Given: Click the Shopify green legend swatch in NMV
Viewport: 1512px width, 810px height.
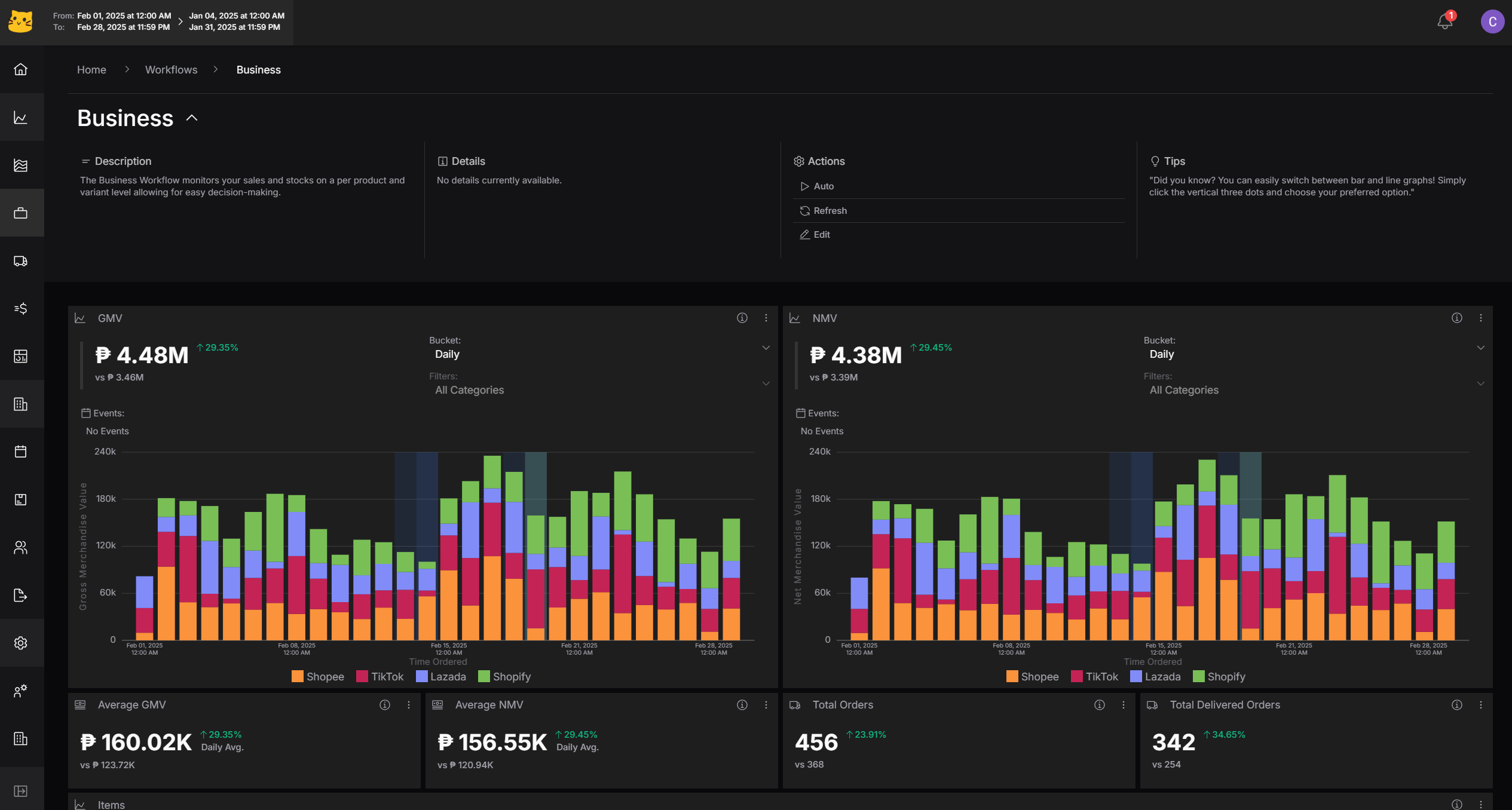Looking at the screenshot, I should 1198,677.
